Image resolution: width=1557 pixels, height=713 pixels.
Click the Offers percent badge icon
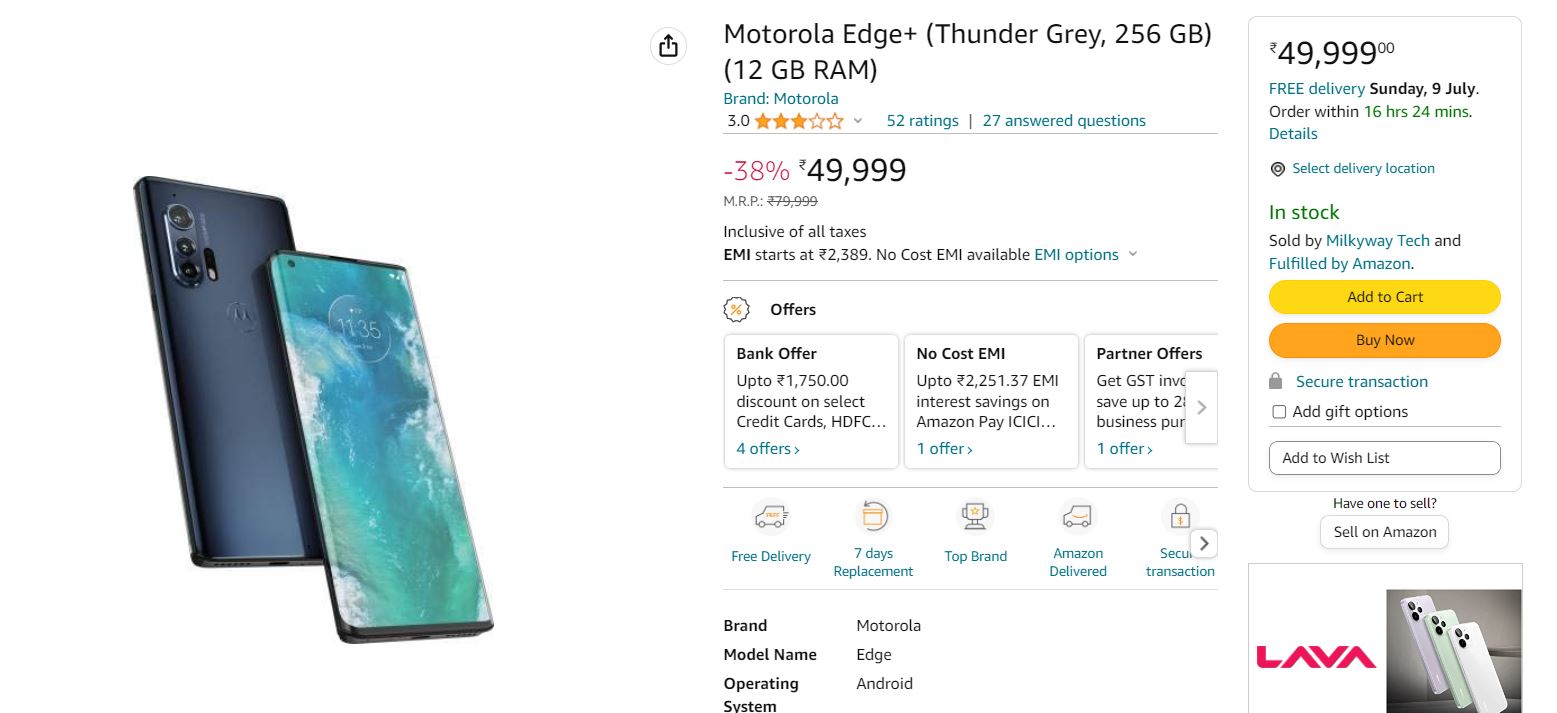(x=736, y=310)
